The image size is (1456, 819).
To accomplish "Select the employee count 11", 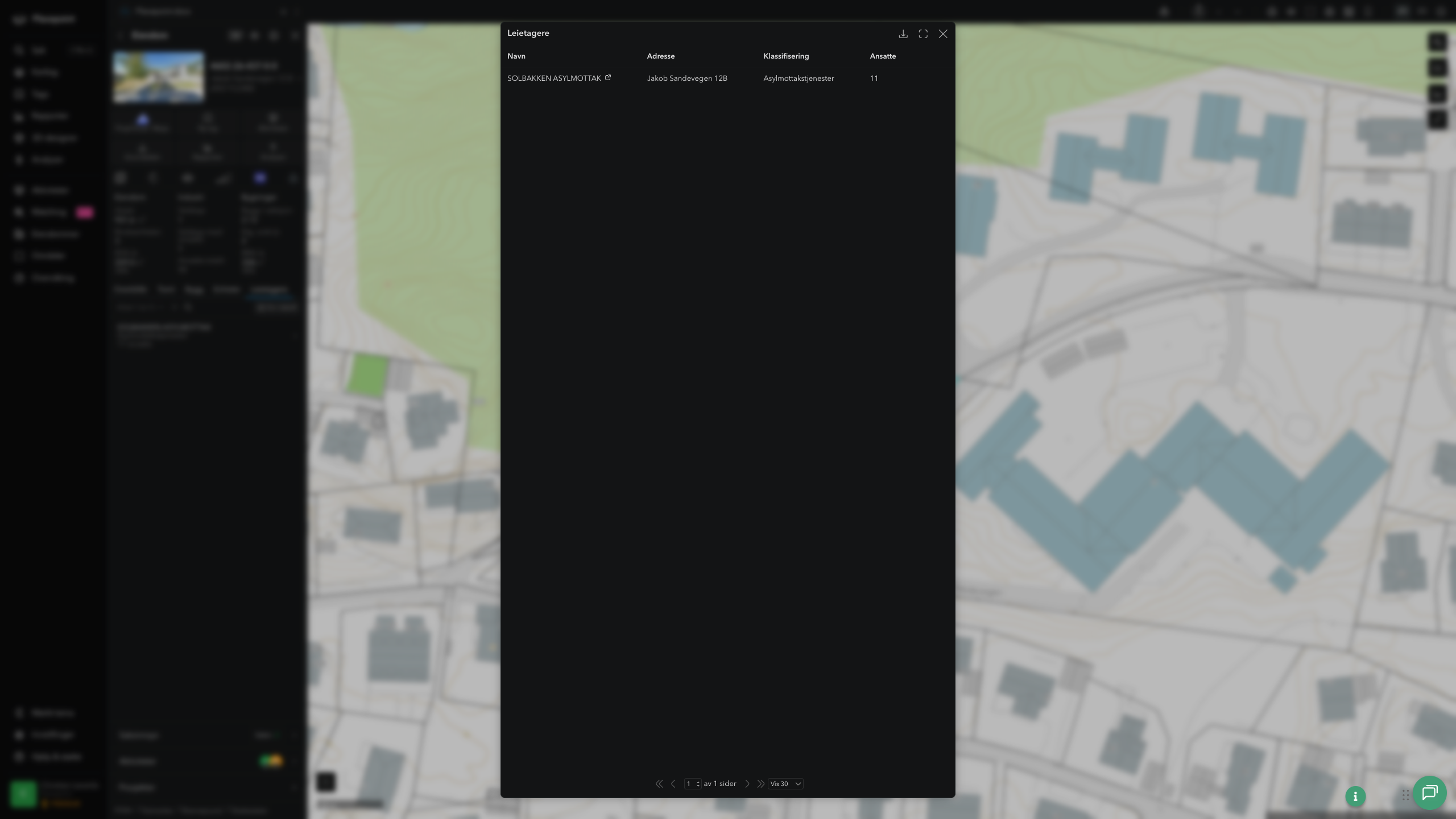I will tap(874, 78).
